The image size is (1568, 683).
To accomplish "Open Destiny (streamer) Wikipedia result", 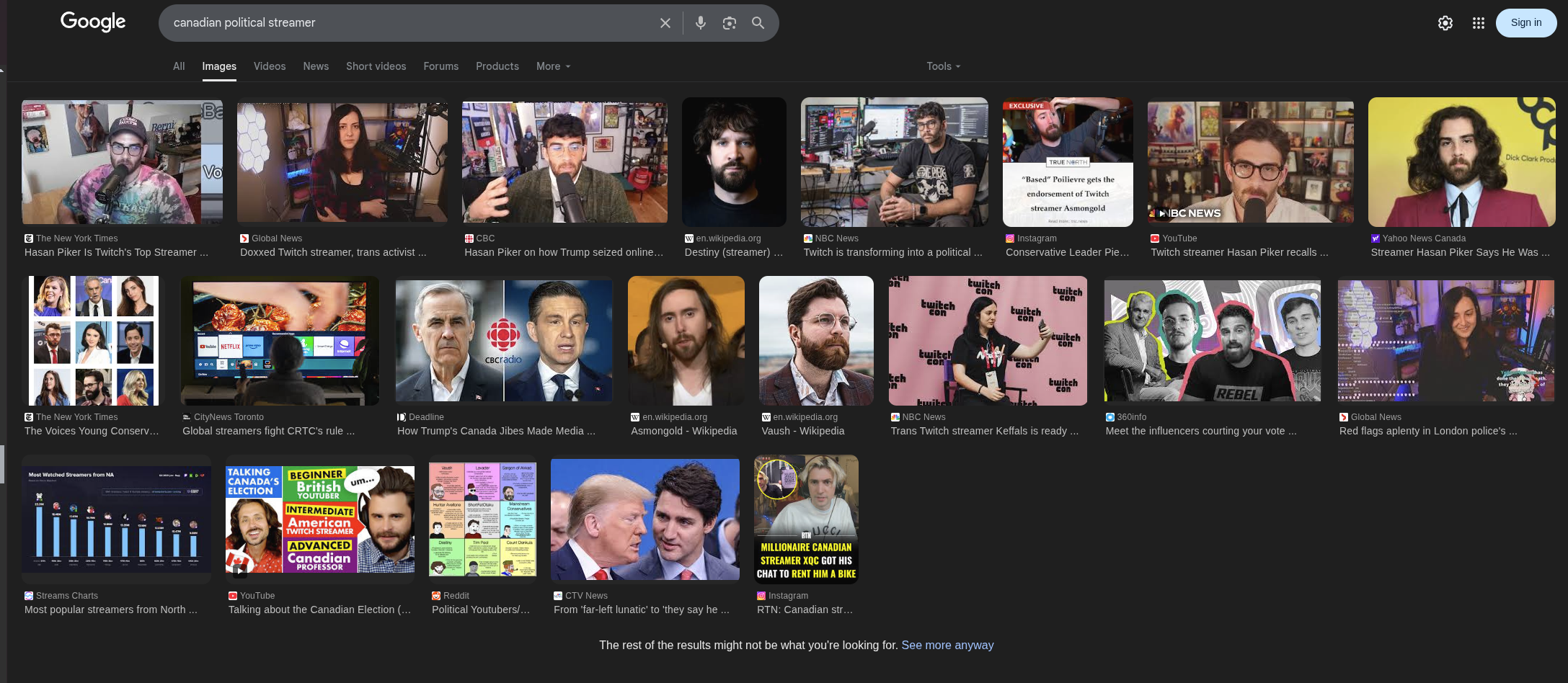I will pyautogui.click(x=733, y=252).
